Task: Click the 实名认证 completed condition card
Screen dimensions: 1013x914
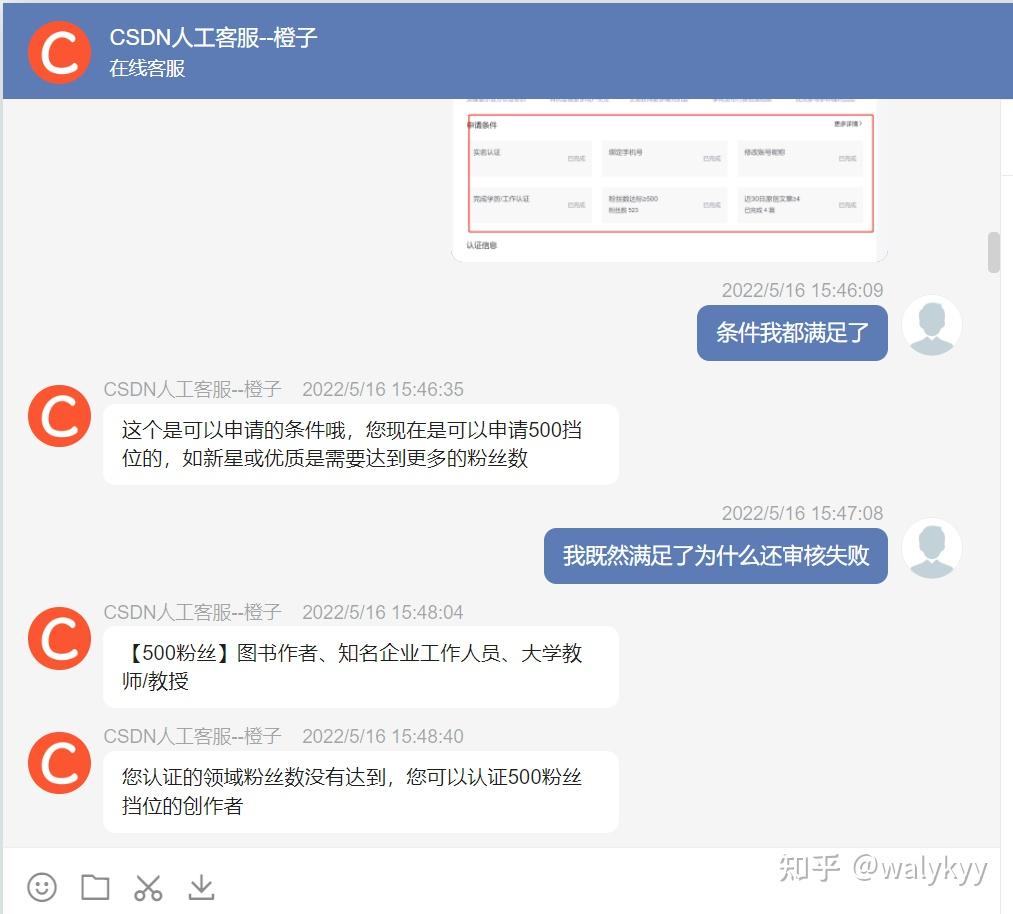Action: coord(530,158)
